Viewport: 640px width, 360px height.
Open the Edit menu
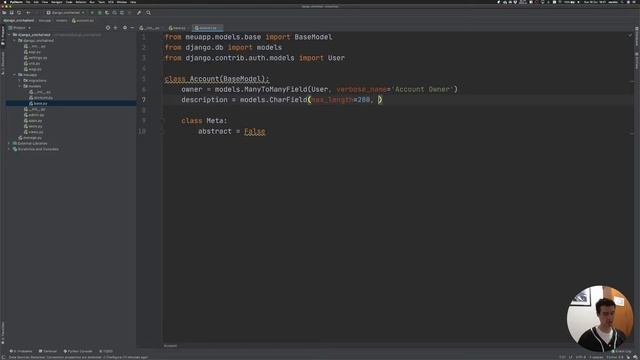click(36, 2)
